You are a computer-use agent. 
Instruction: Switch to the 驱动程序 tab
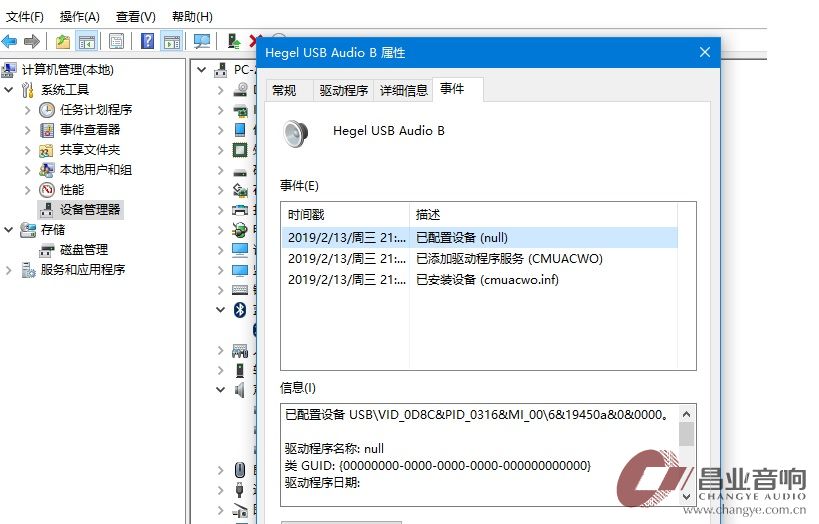(343, 90)
